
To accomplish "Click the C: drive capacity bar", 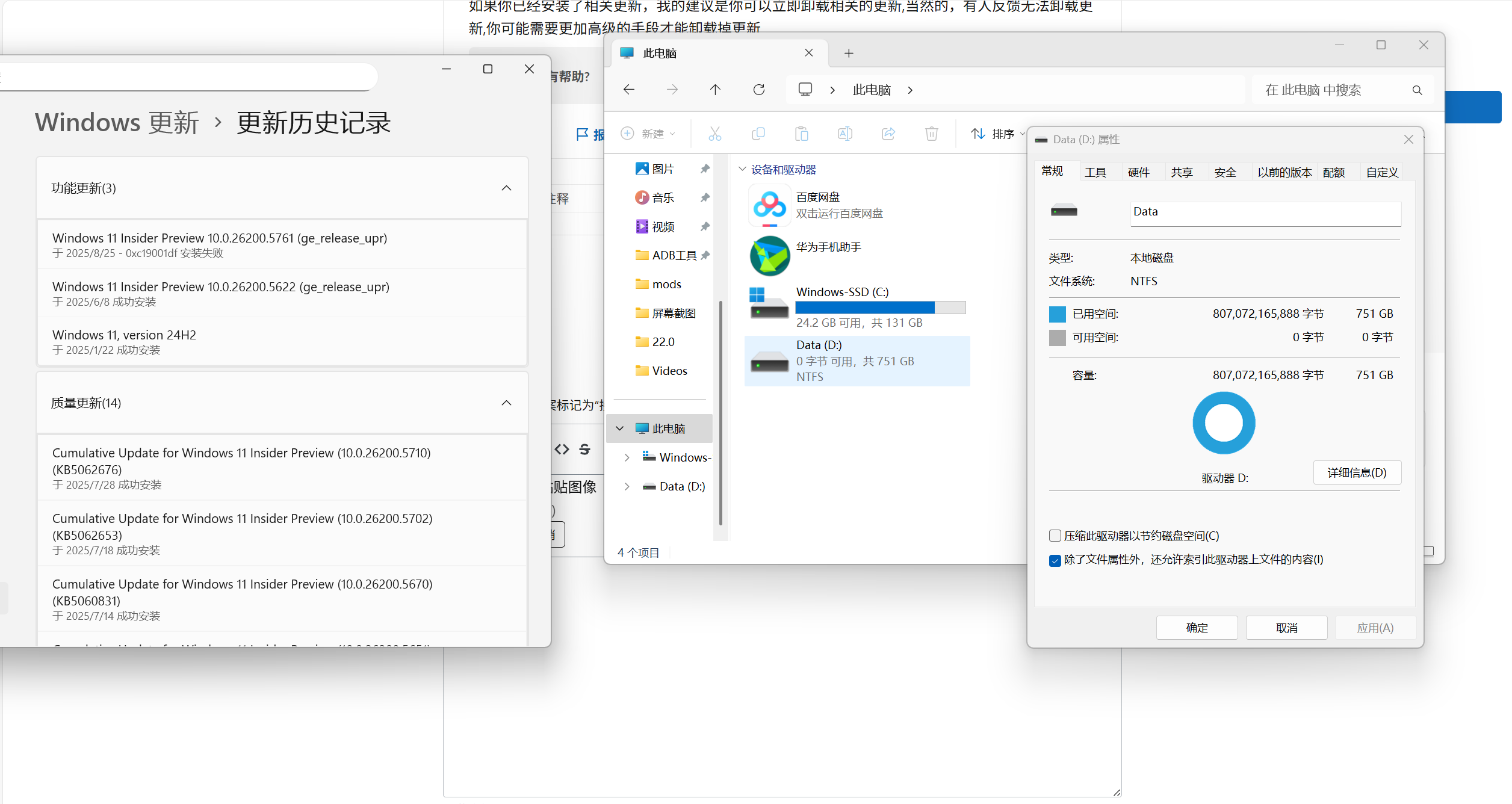I will point(880,308).
